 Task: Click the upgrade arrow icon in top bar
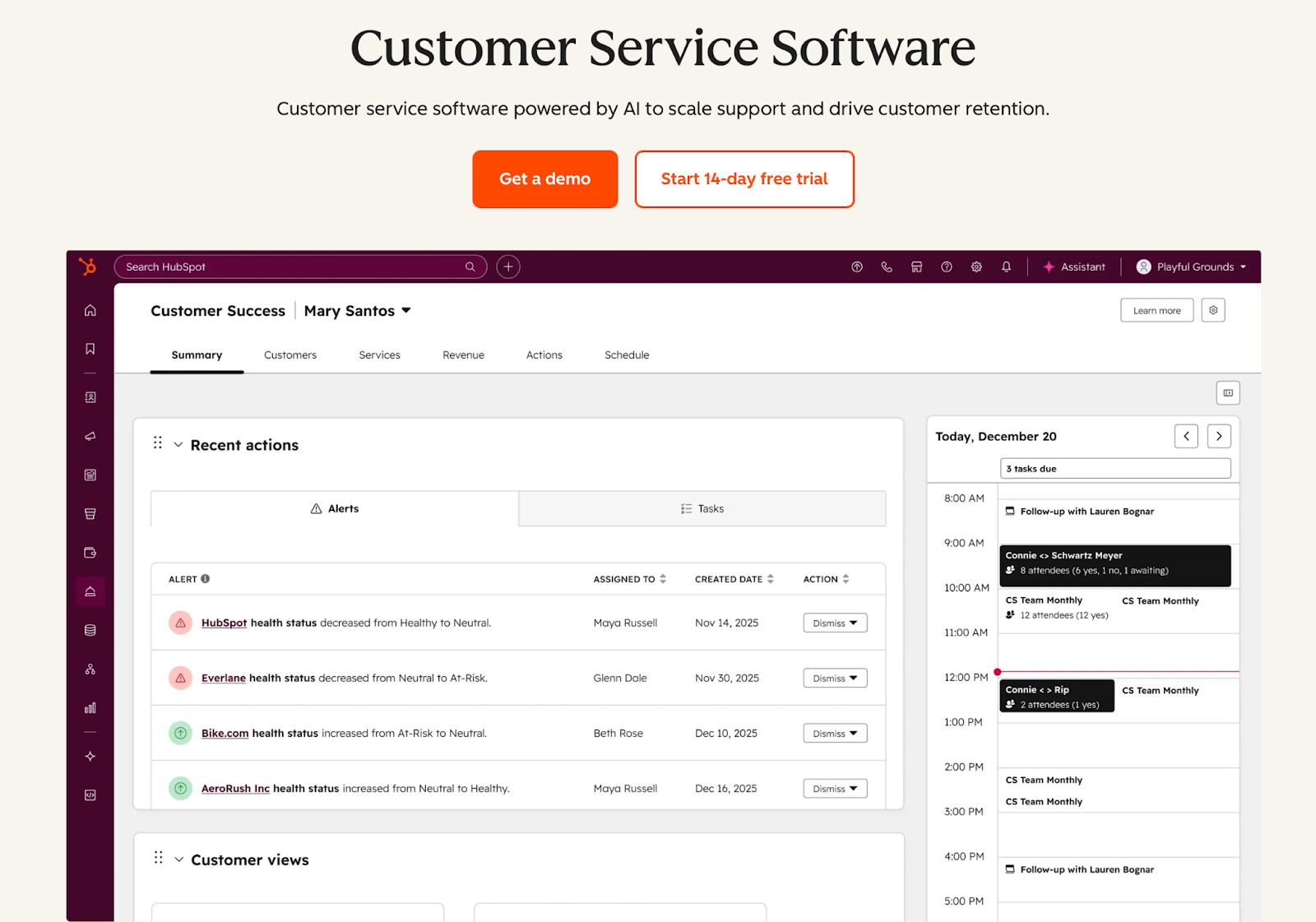857,266
